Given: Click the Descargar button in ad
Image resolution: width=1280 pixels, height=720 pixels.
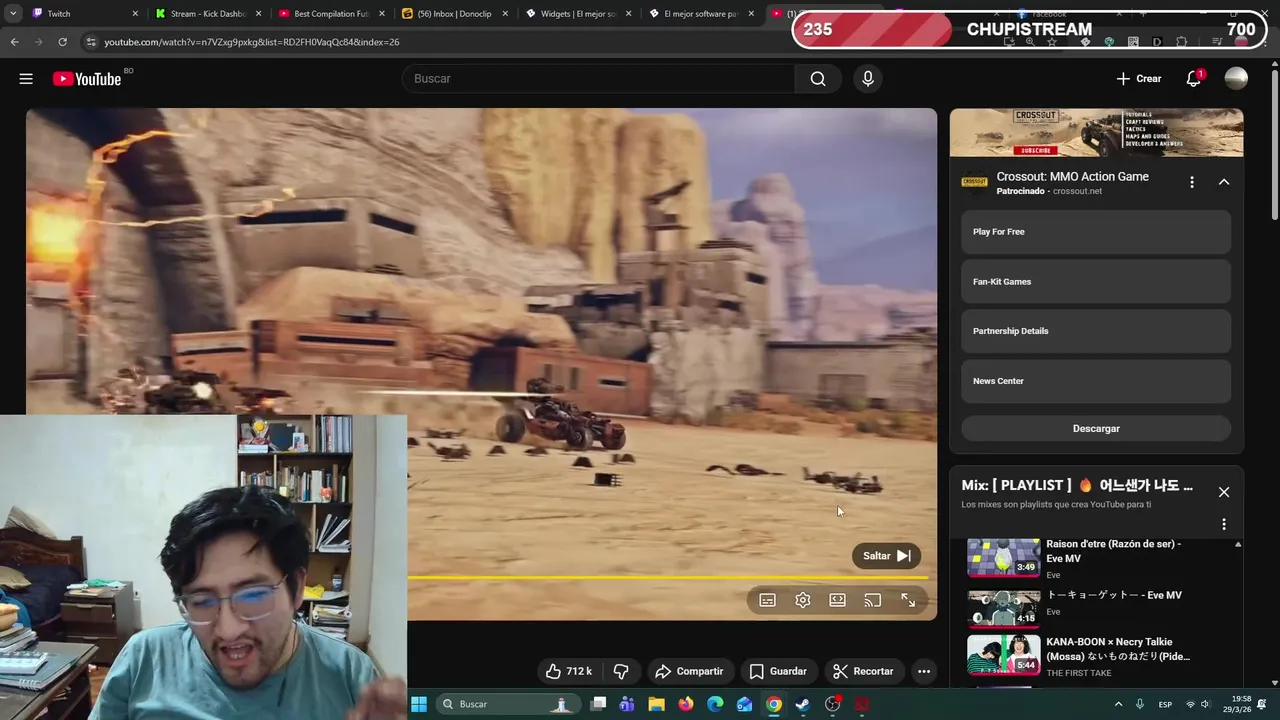Looking at the screenshot, I should point(1096,428).
